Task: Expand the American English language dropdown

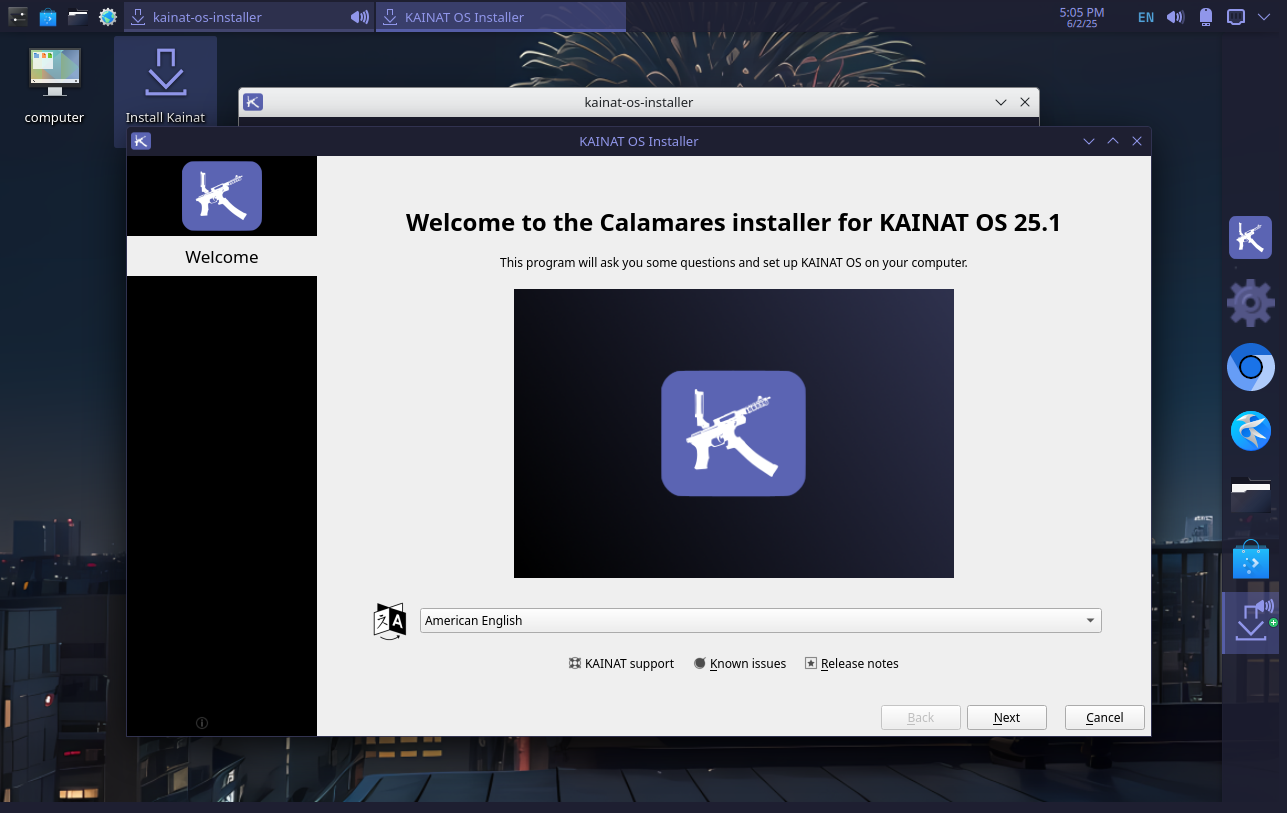Action: 760,620
